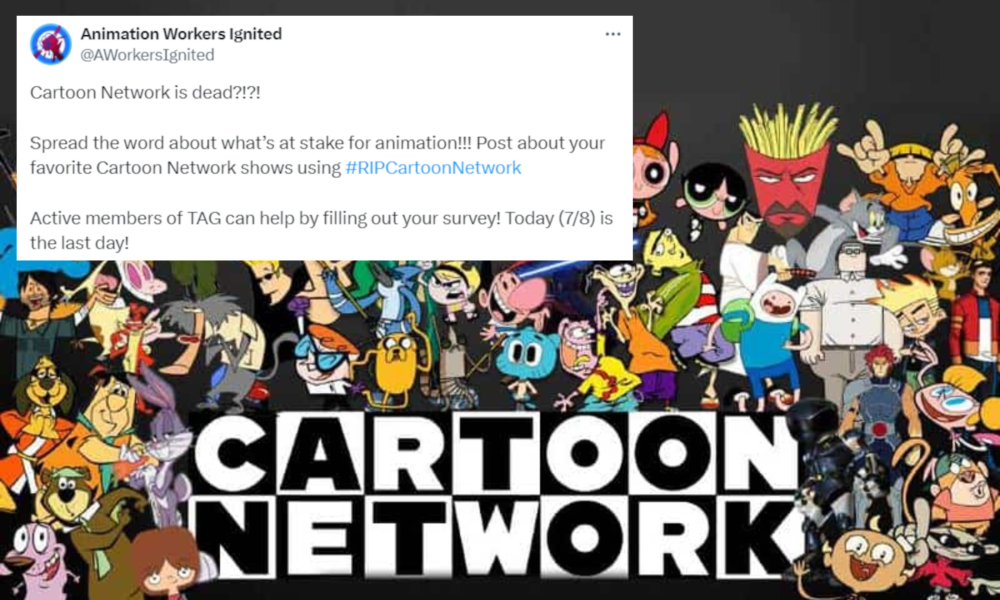This screenshot has height=600, width=1000.
Task: Open the three-dot more options menu
Action: pyautogui.click(x=613, y=34)
